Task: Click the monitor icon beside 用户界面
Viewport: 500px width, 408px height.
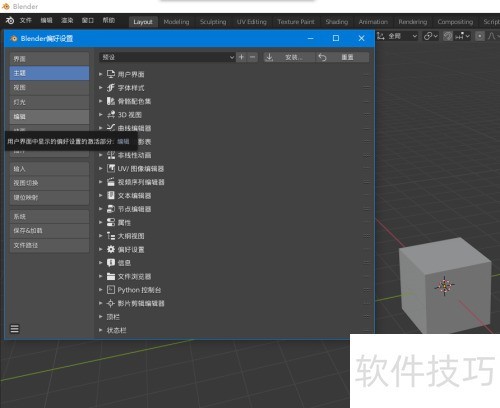Action: tap(111, 74)
